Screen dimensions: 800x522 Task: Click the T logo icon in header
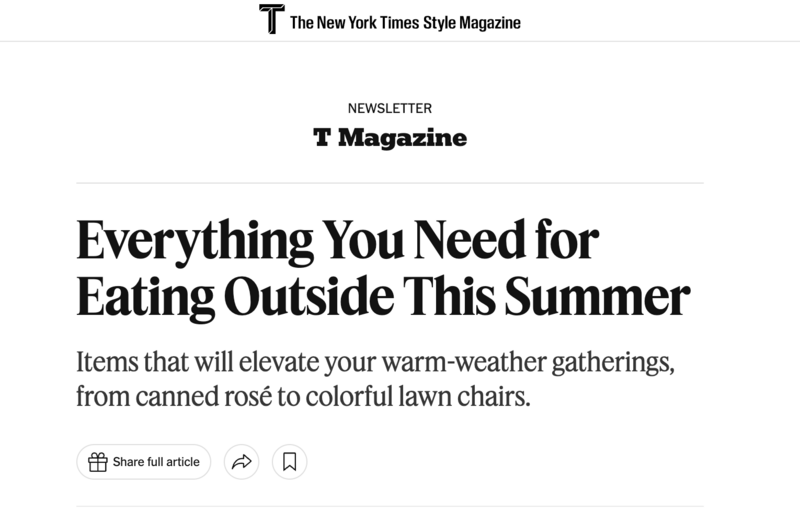coord(271,19)
